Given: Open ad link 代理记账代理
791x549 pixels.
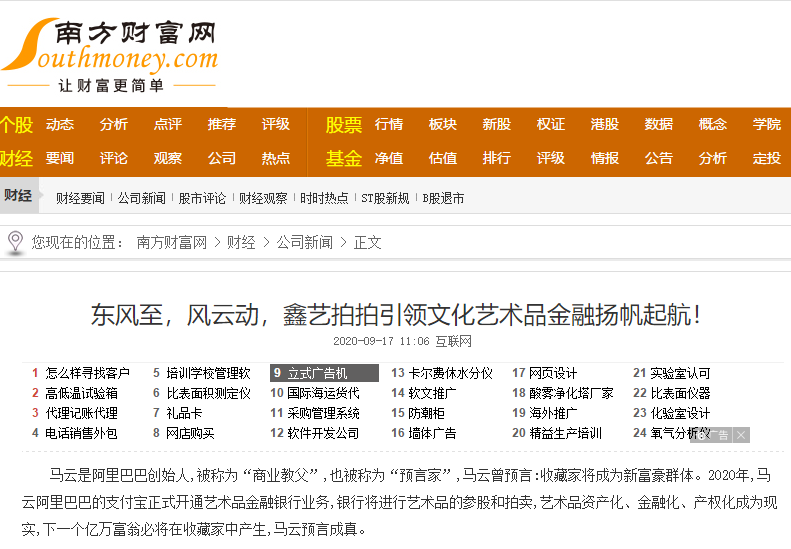Looking at the screenshot, I should [82, 413].
